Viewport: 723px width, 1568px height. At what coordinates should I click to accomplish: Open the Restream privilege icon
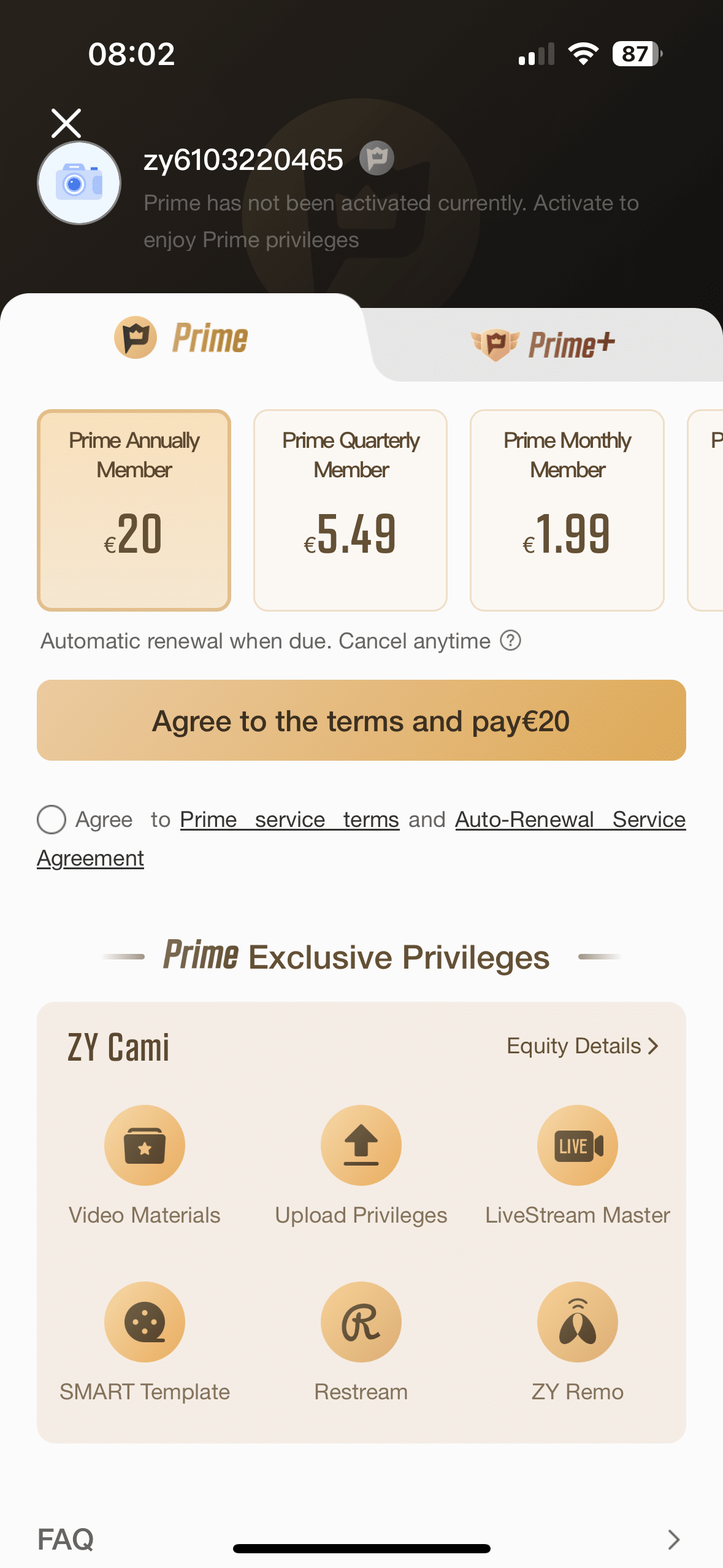(361, 1321)
